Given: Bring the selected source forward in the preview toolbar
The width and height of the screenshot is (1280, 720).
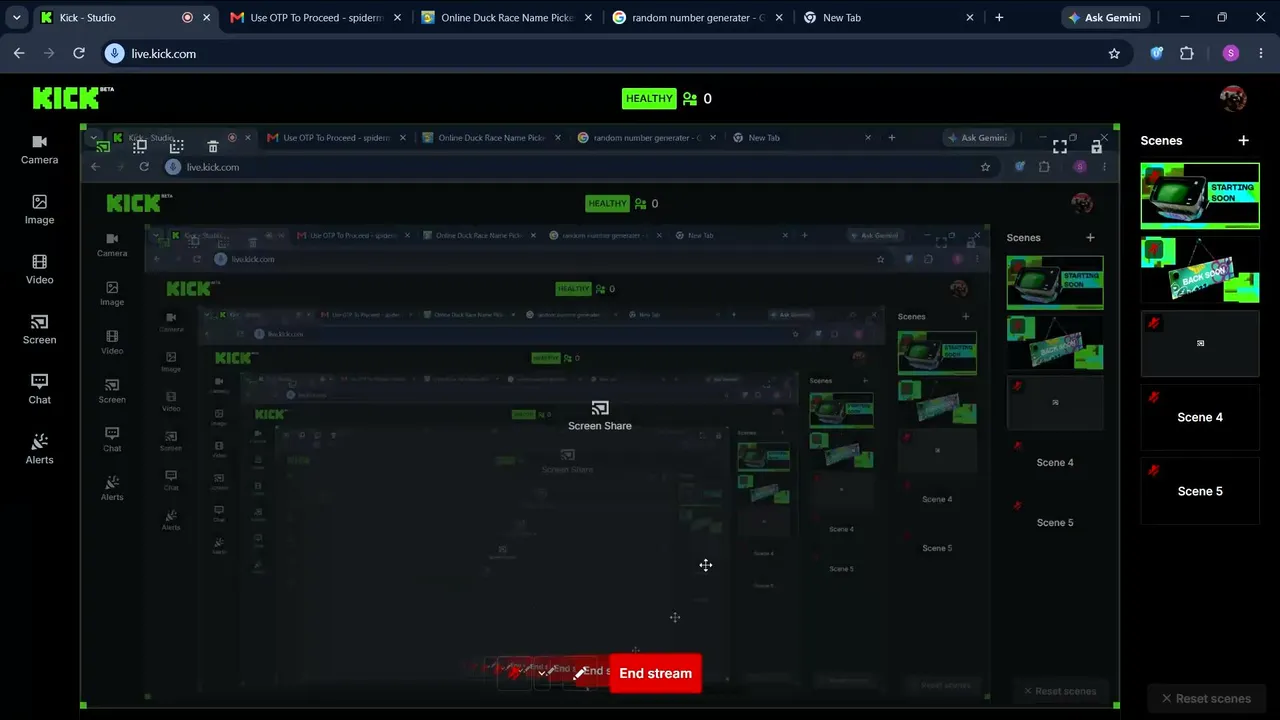Looking at the screenshot, I should pyautogui.click(x=140, y=146).
